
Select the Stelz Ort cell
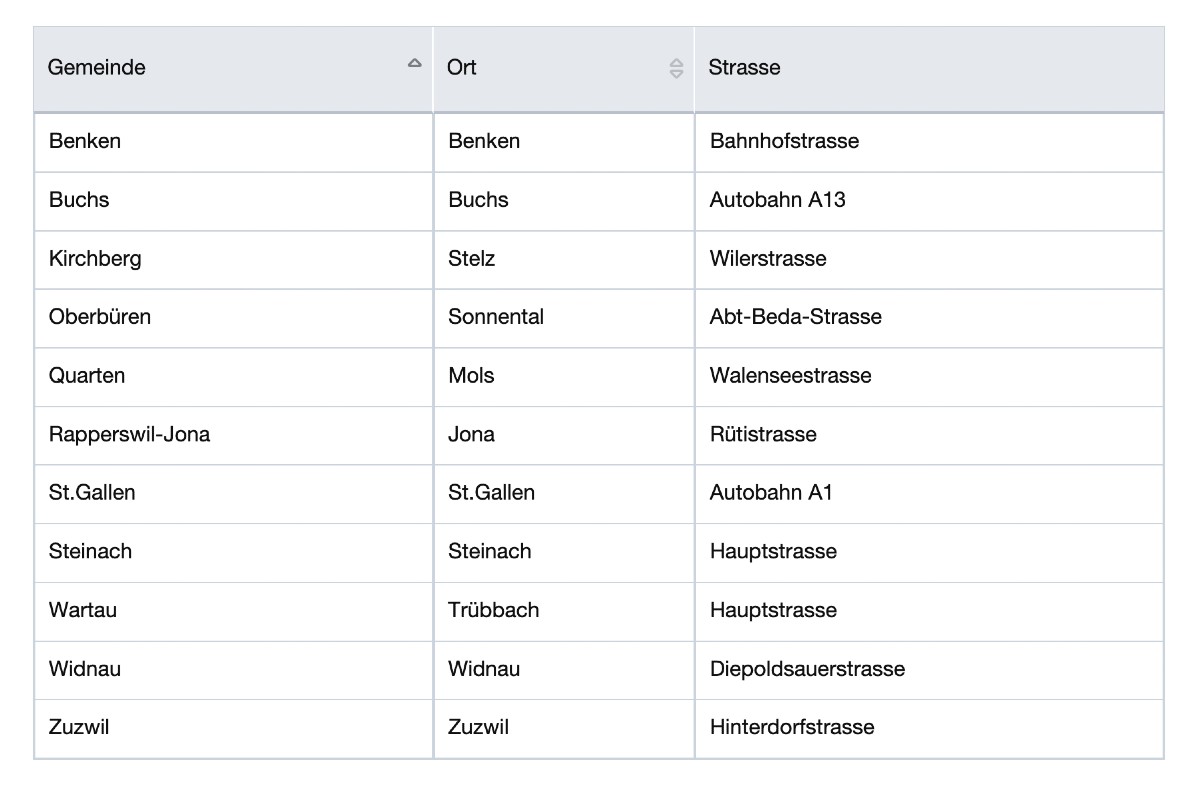[x=564, y=260]
